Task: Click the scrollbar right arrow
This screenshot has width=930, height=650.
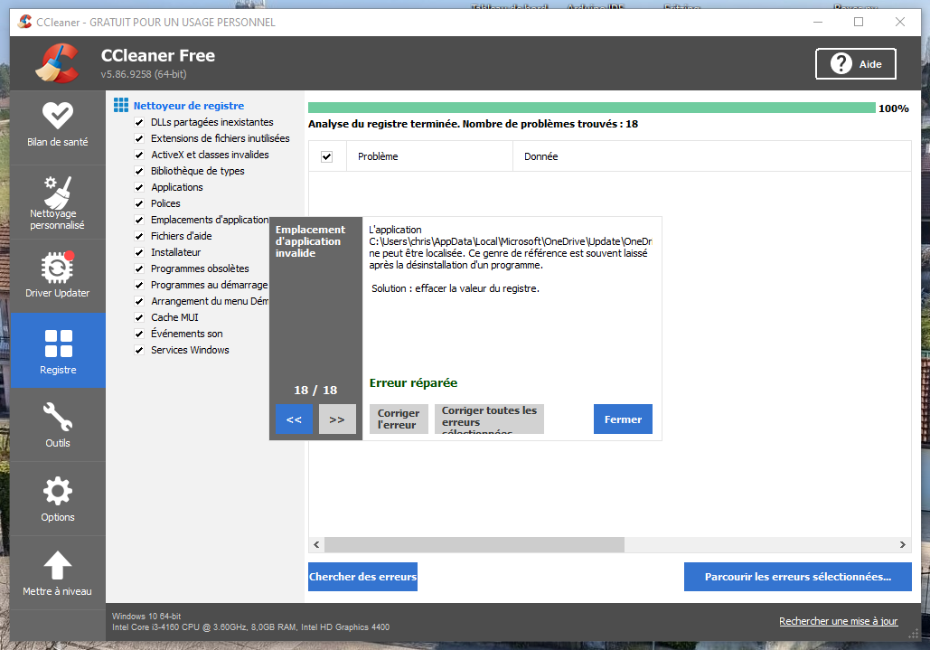Action: coord(903,544)
